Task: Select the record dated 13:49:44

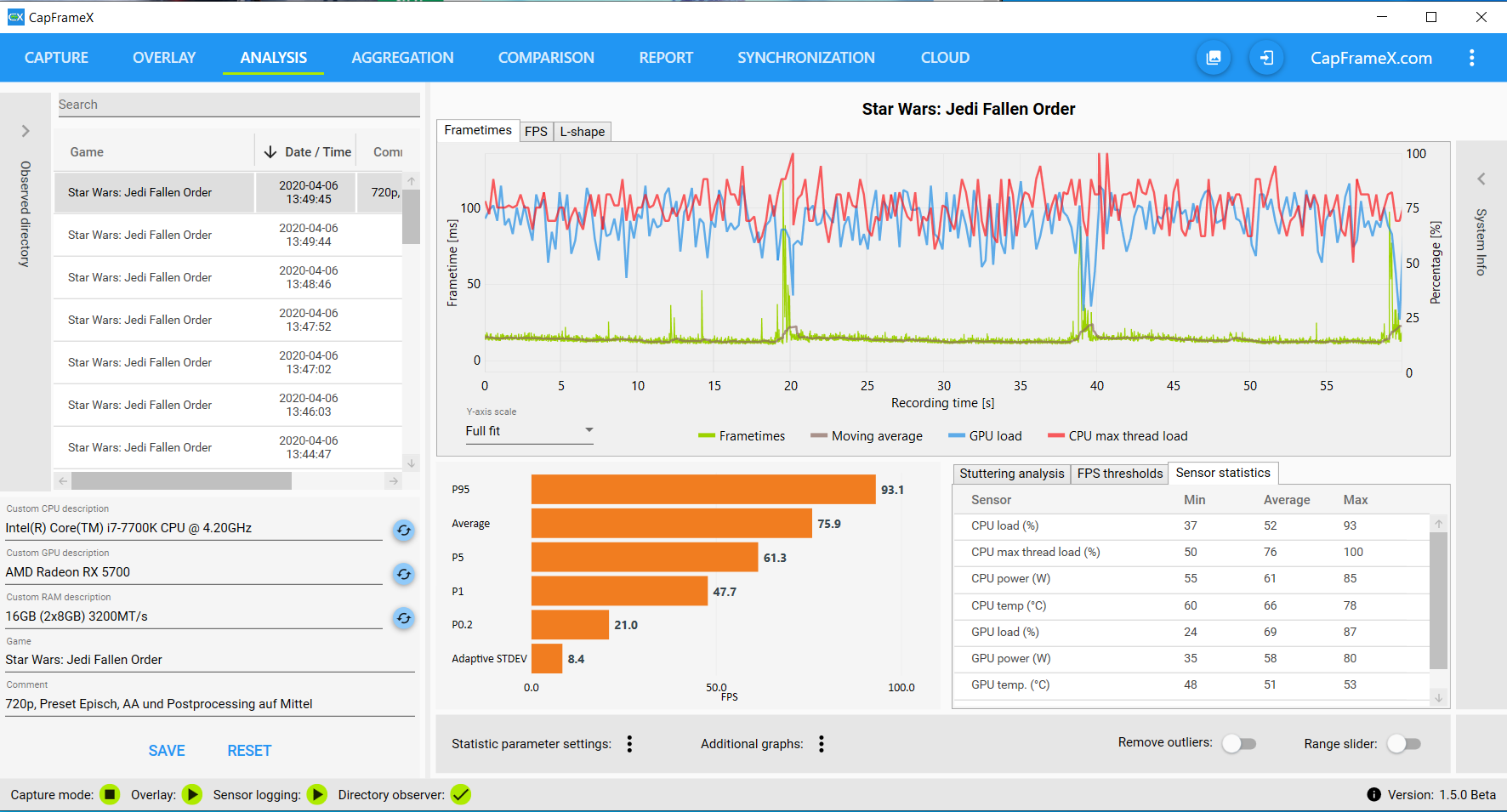Action: pos(228,235)
